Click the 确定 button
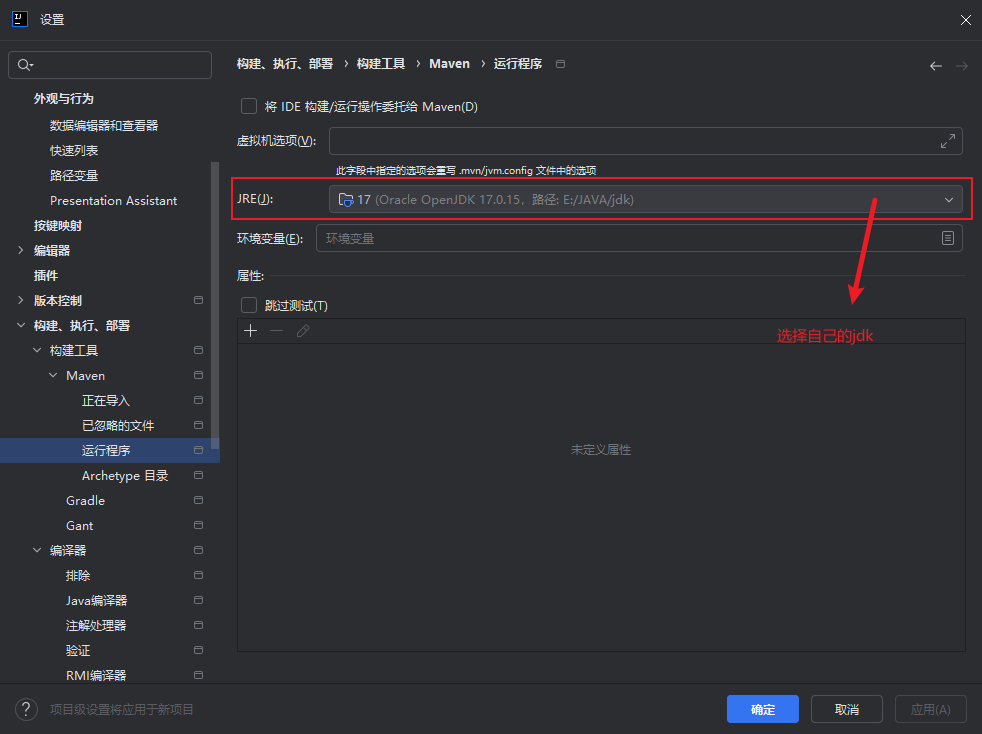 point(762,709)
